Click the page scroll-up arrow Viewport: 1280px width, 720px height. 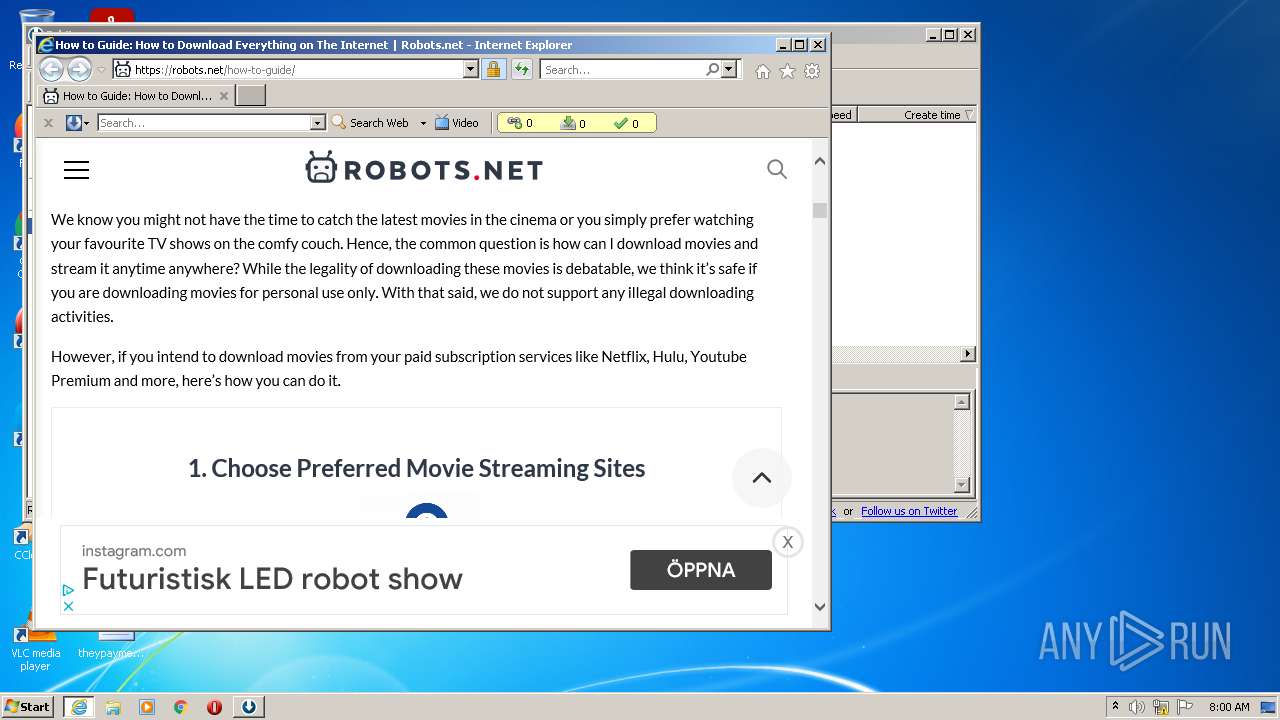820,161
